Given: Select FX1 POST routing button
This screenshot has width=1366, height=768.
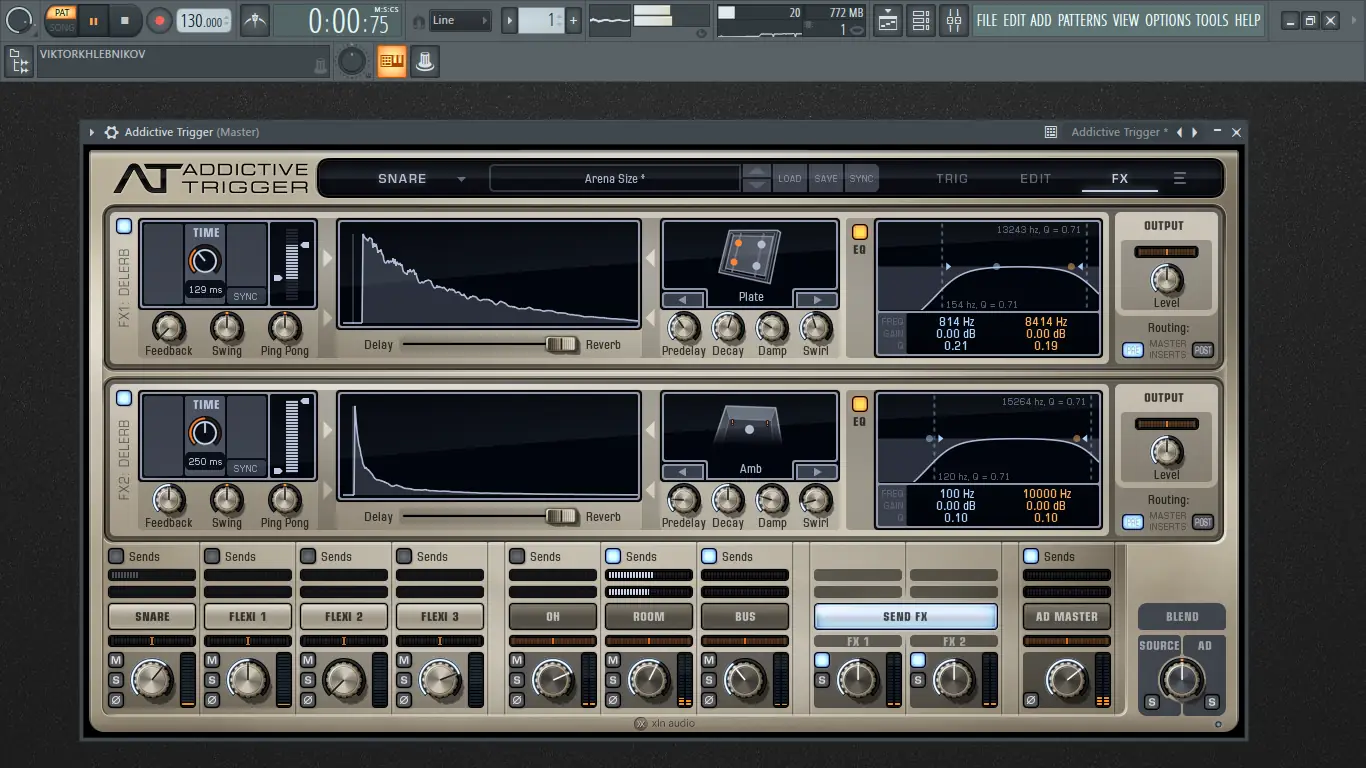Looking at the screenshot, I should [x=1203, y=351].
